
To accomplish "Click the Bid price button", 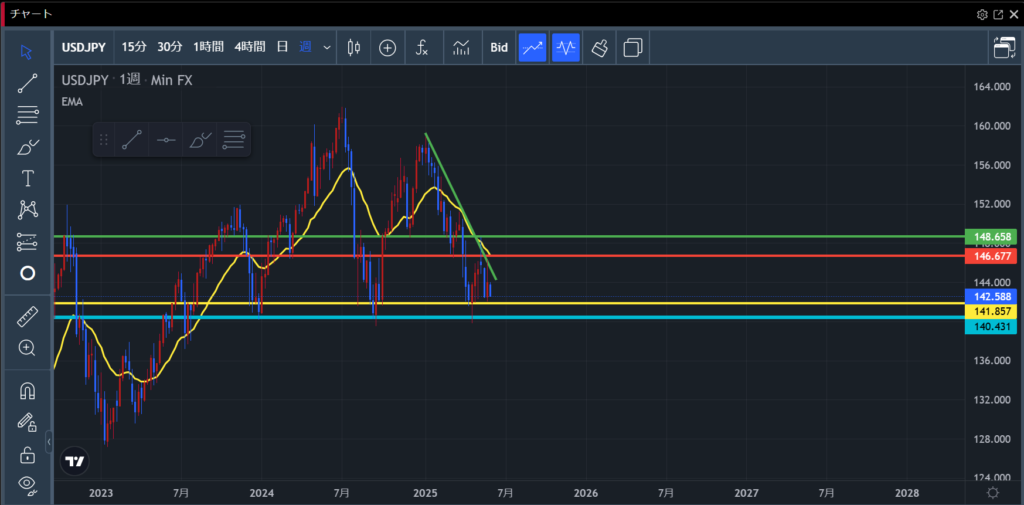I will [x=499, y=47].
